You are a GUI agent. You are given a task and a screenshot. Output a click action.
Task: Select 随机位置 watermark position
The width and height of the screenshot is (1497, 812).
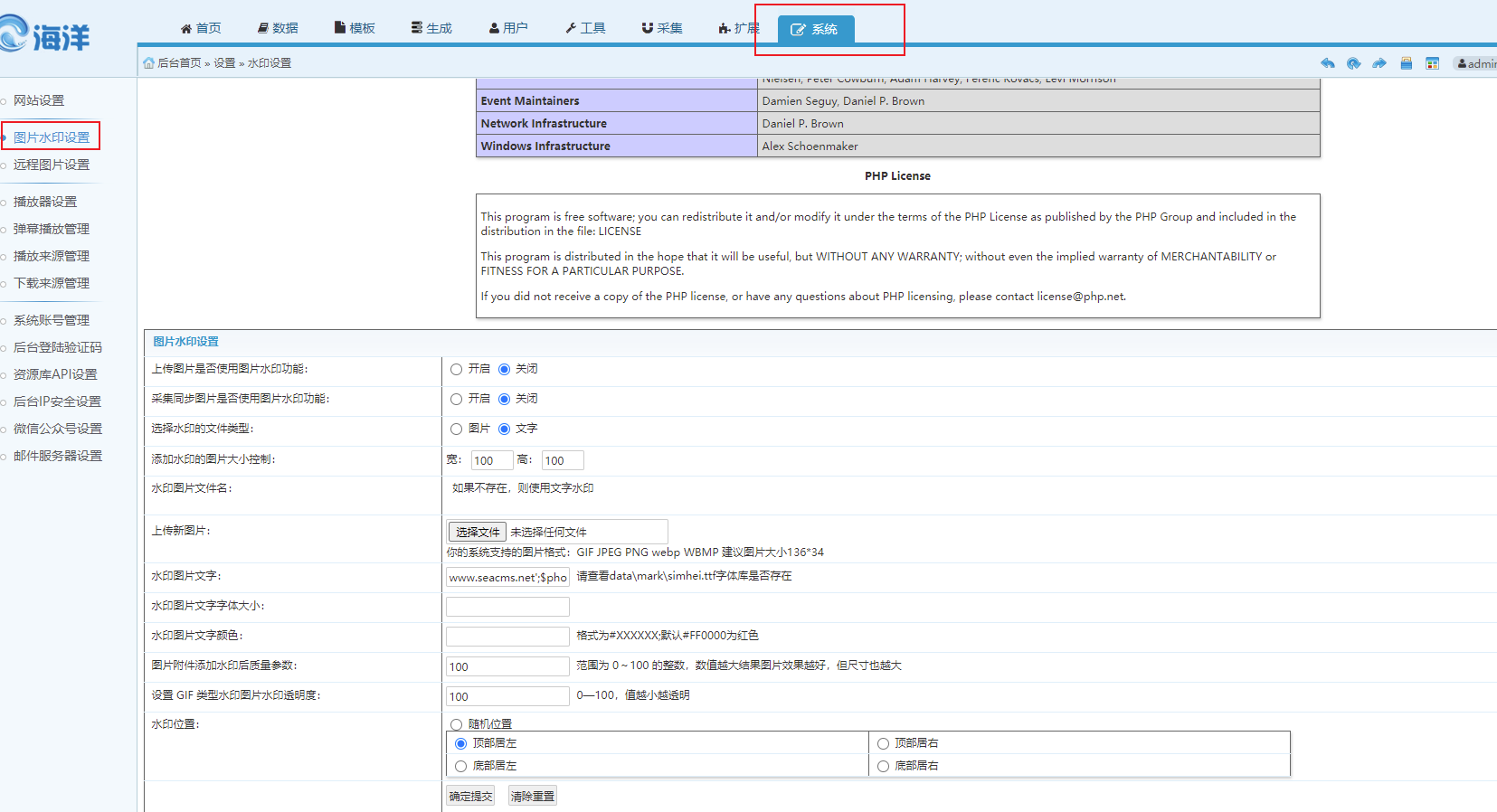pos(456,724)
